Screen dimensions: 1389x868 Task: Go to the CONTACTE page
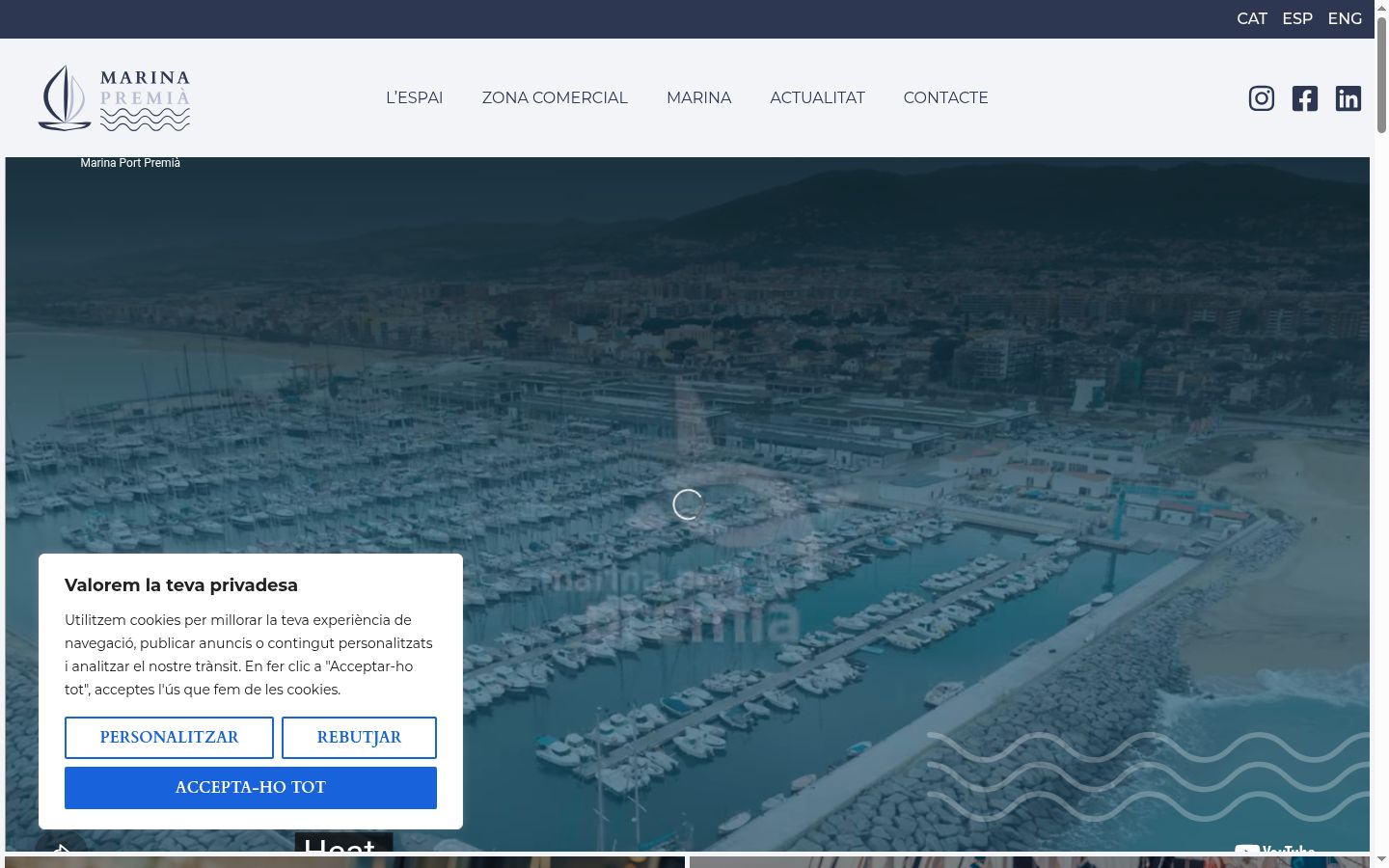[945, 97]
